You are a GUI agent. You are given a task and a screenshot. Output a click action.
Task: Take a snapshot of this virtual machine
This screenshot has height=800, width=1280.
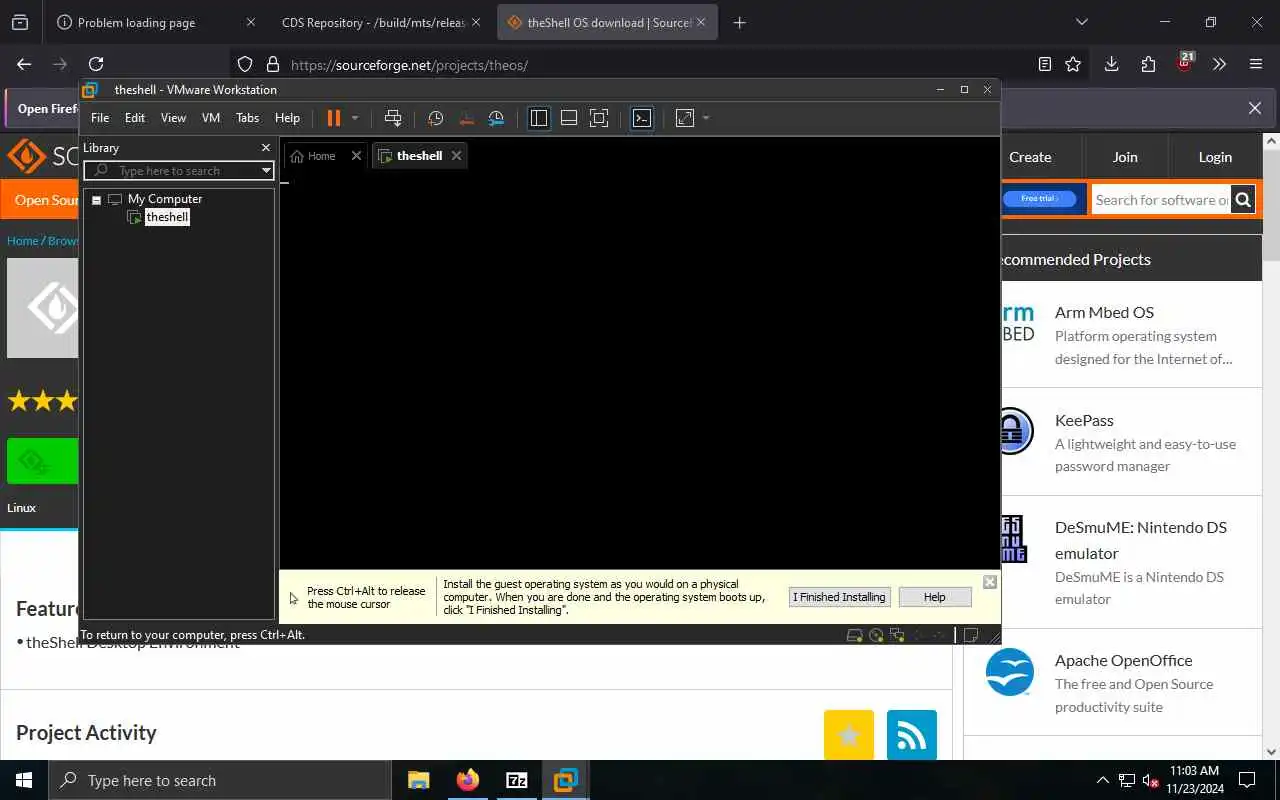436,118
